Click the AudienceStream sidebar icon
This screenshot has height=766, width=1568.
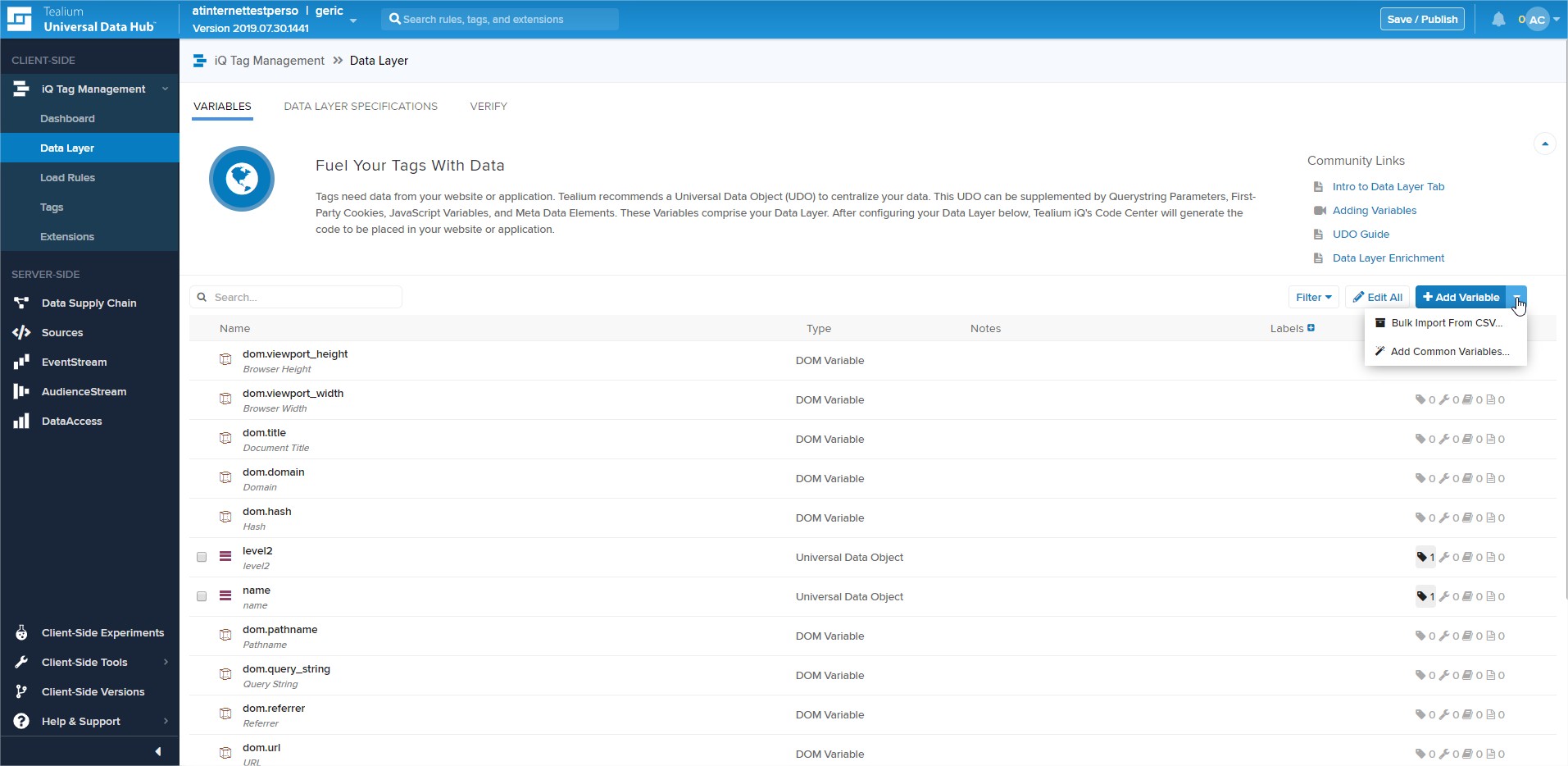click(21, 391)
